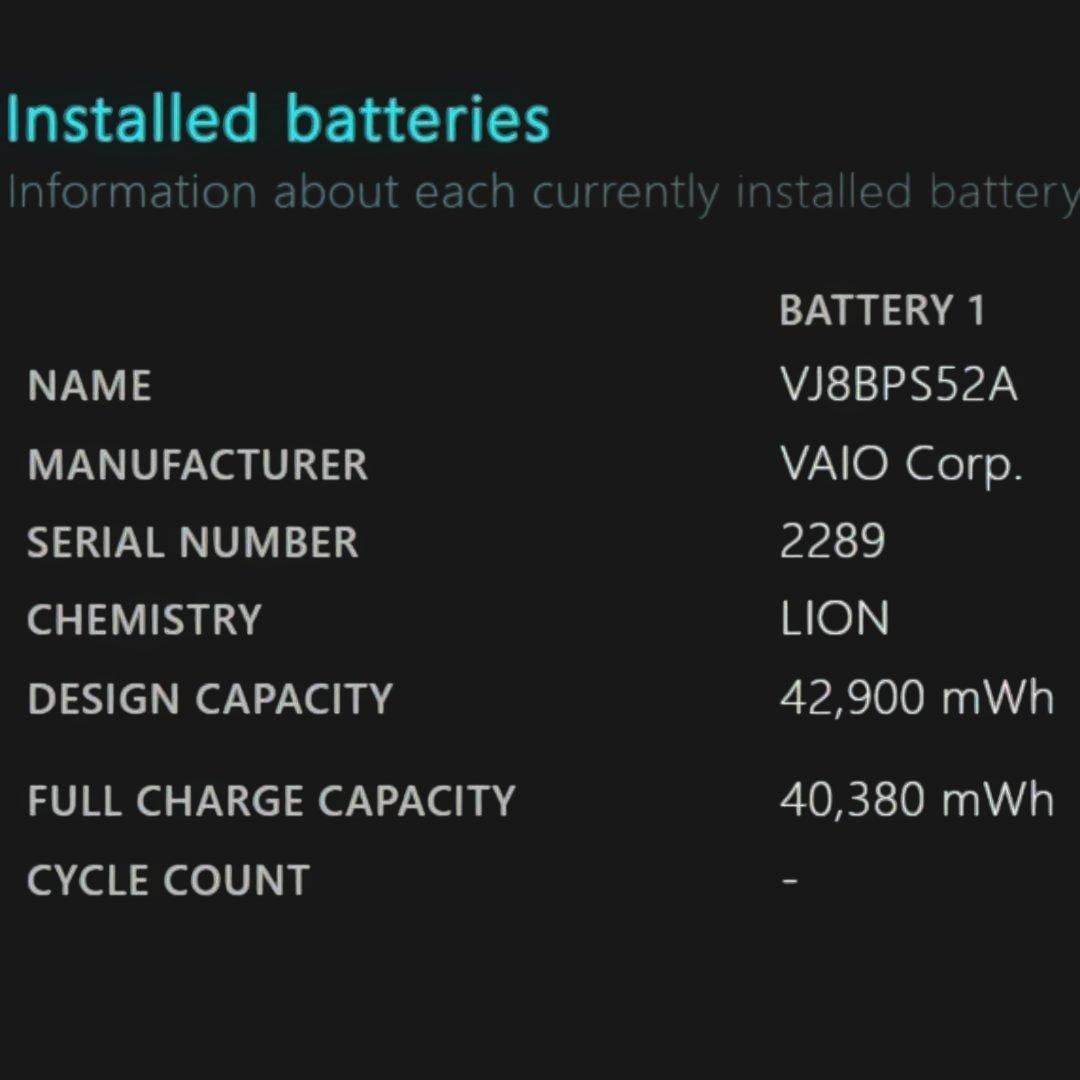Select the BATTERY 1 column header
Screen dimensions: 1080x1080
[x=882, y=311]
